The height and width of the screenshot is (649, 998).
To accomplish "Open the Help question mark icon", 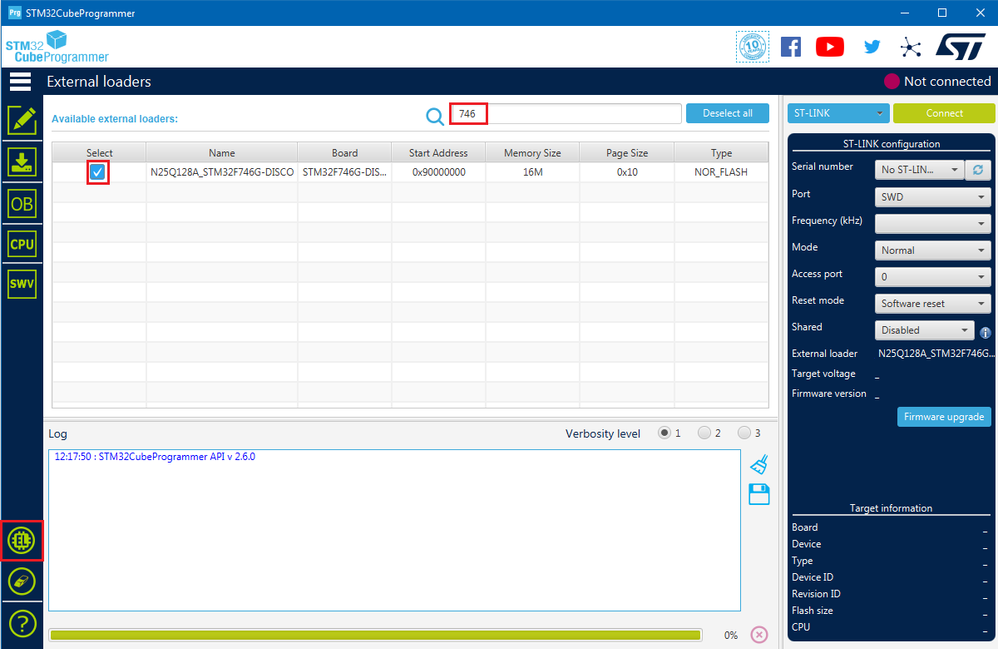I will click(x=22, y=624).
